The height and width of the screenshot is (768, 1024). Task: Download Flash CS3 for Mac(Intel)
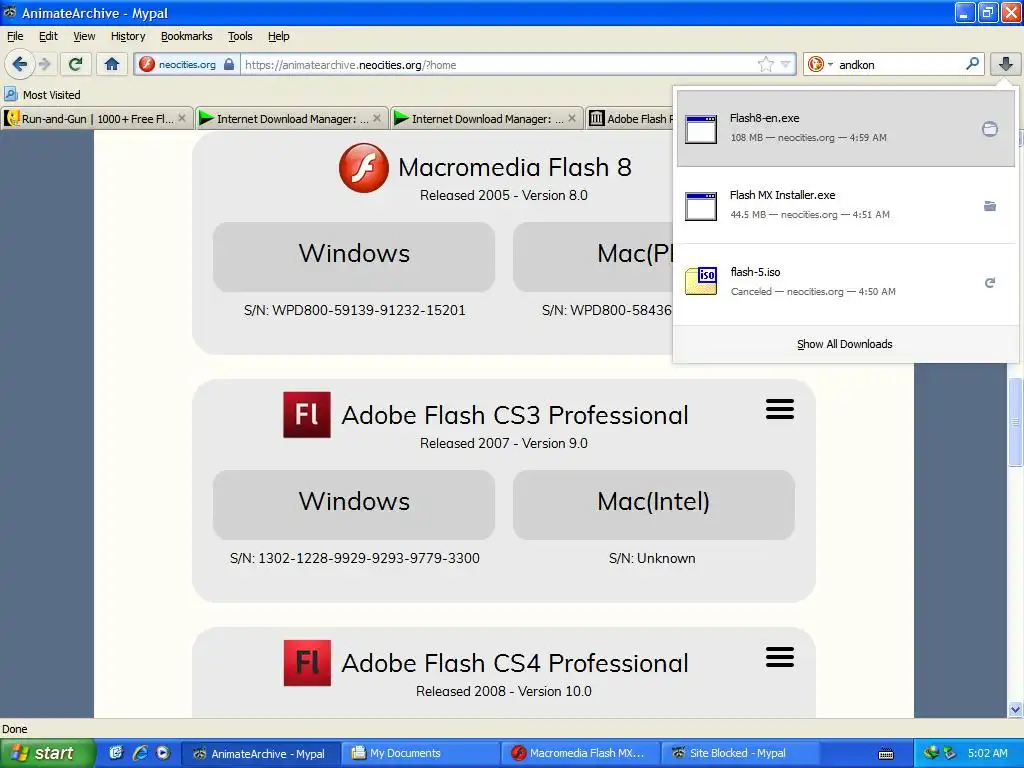pos(654,504)
